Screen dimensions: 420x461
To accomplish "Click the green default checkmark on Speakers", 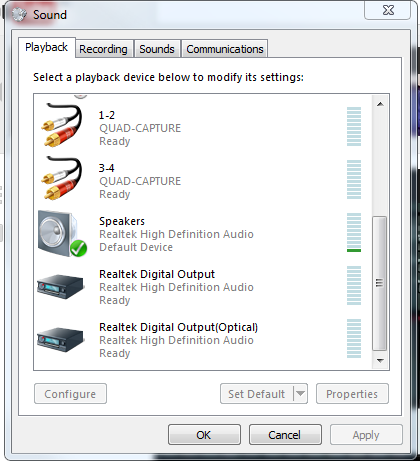I will tap(79, 248).
